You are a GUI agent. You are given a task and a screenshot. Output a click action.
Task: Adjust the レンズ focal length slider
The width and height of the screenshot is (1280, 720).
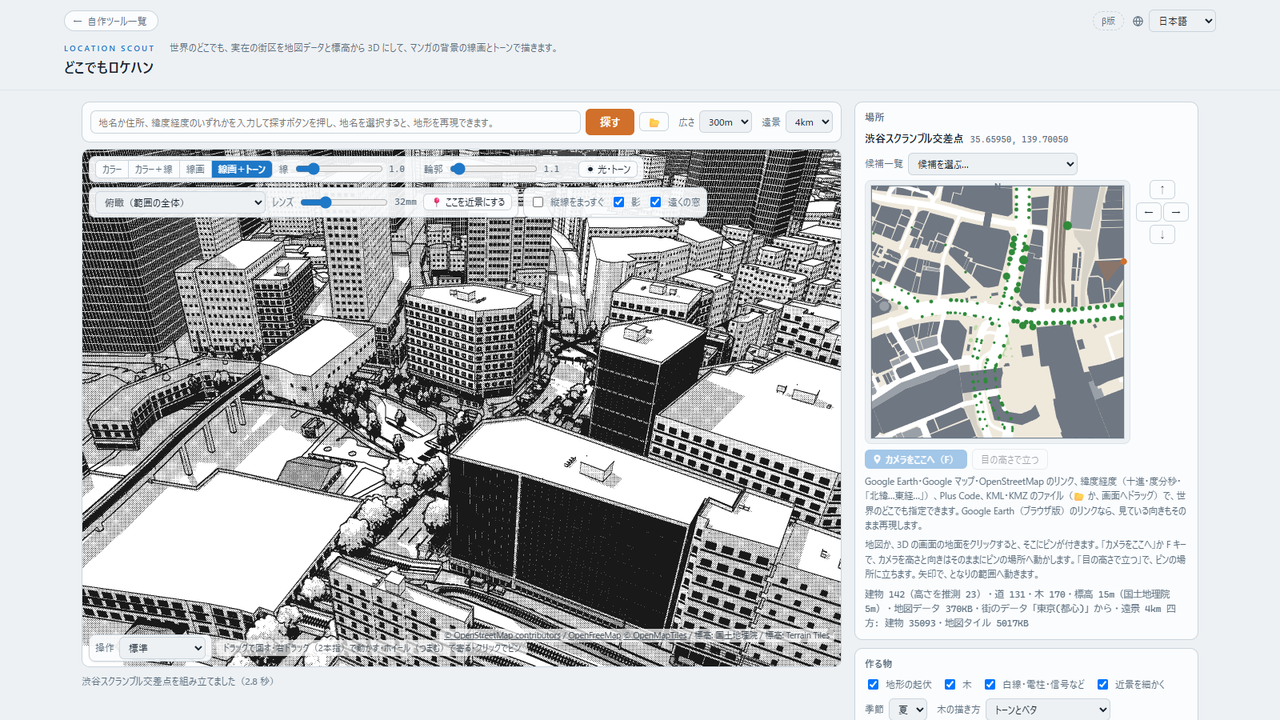point(344,202)
